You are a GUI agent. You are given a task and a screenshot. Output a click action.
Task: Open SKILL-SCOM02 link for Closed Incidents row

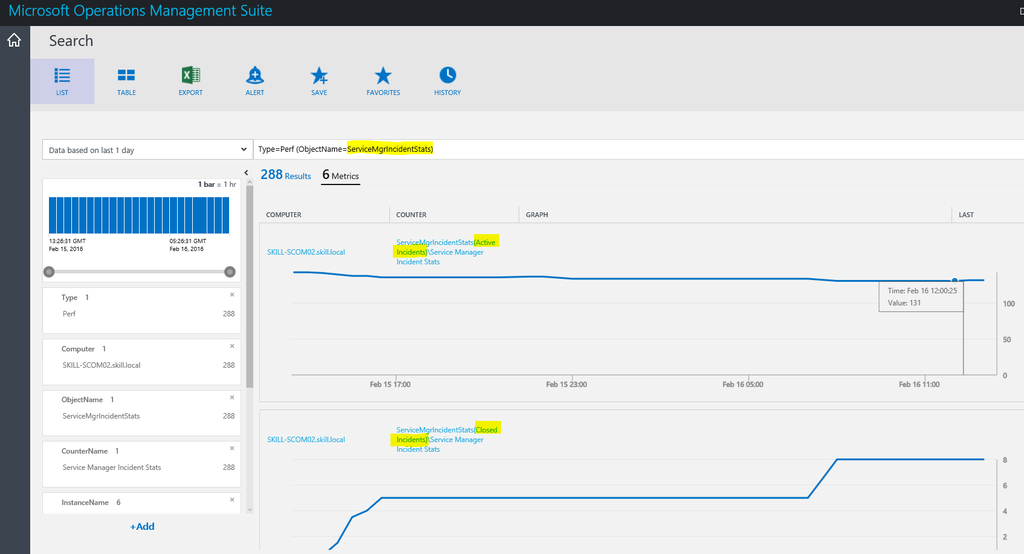pos(306,440)
